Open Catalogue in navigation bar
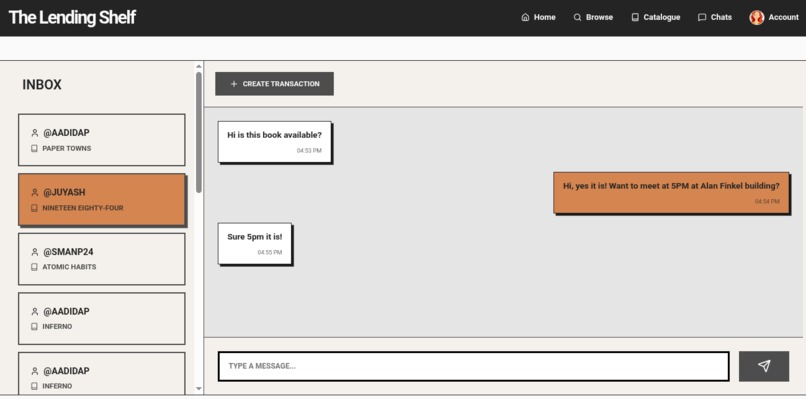The width and height of the screenshot is (806, 399). 655,17
